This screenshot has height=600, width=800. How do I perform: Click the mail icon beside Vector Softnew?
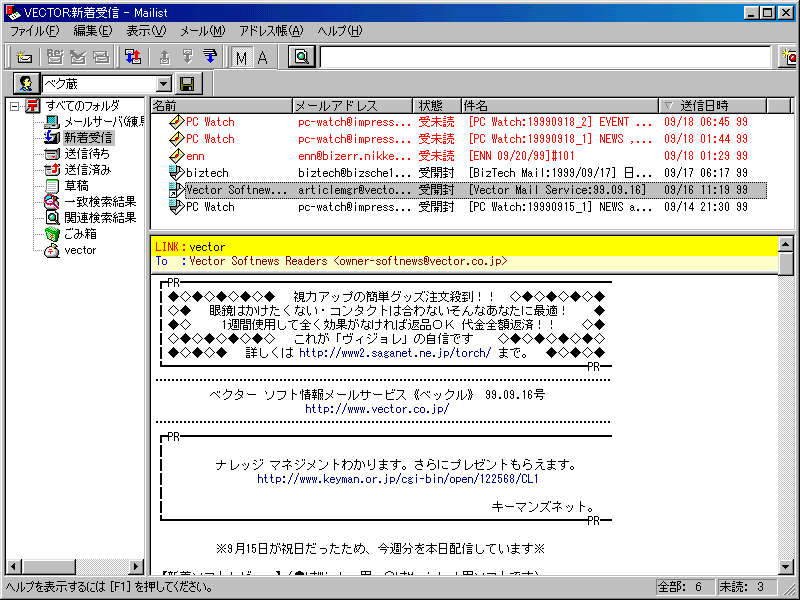176,190
